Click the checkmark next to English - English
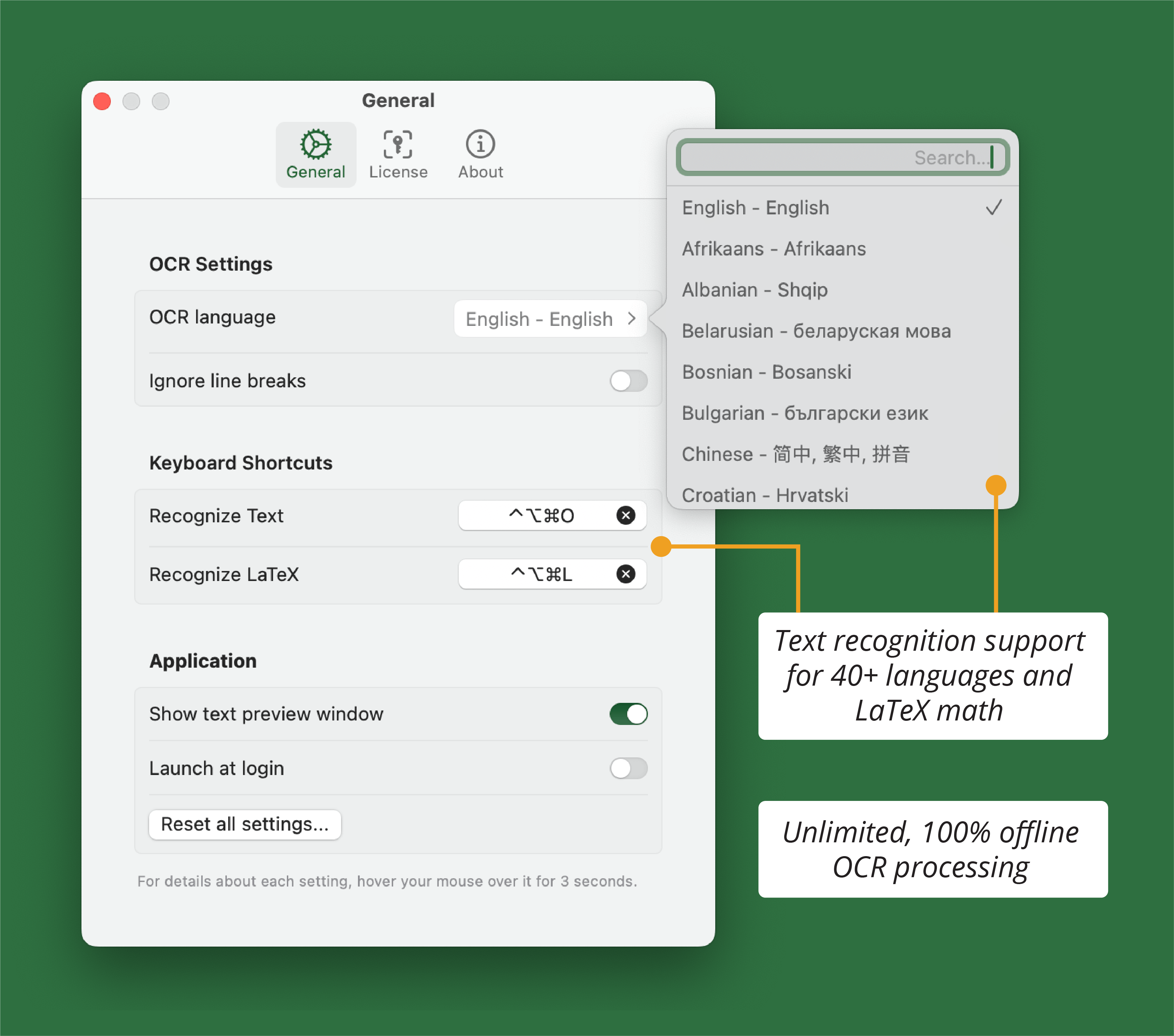This screenshot has height=1036, width=1174. click(994, 208)
